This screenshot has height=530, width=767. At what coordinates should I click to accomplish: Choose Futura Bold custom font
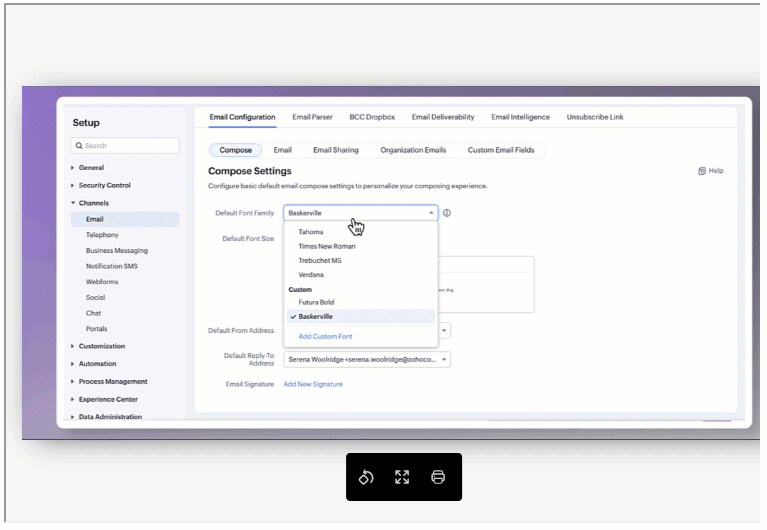tap(316, 302)
